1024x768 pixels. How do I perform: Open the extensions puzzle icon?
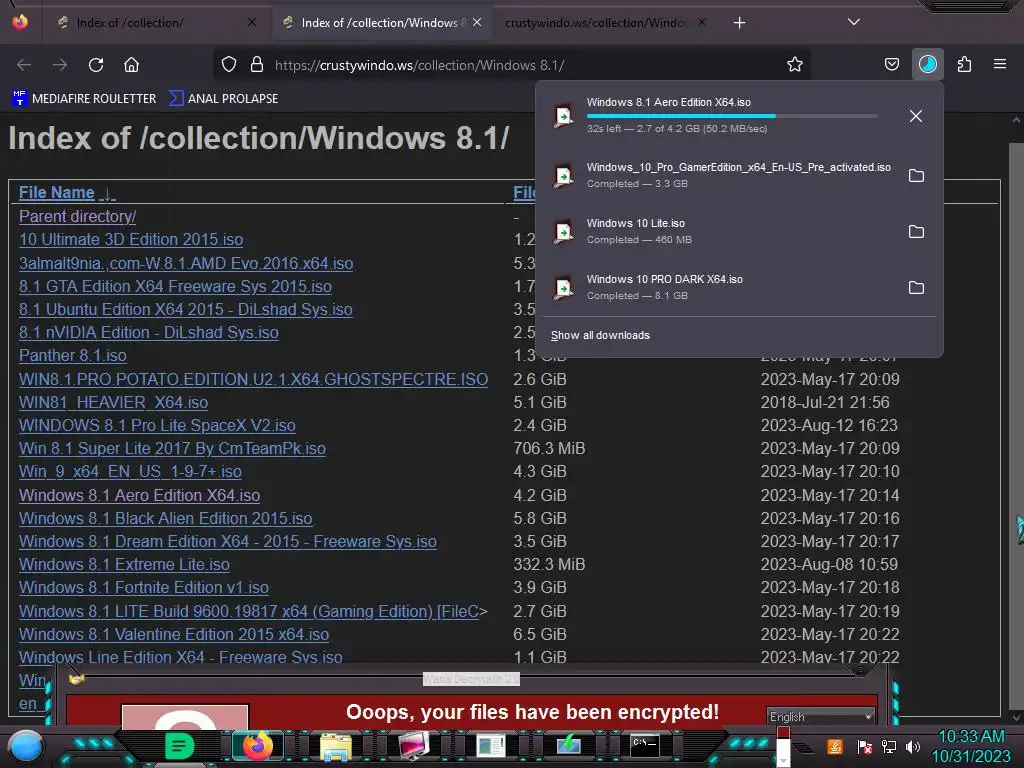964,65
